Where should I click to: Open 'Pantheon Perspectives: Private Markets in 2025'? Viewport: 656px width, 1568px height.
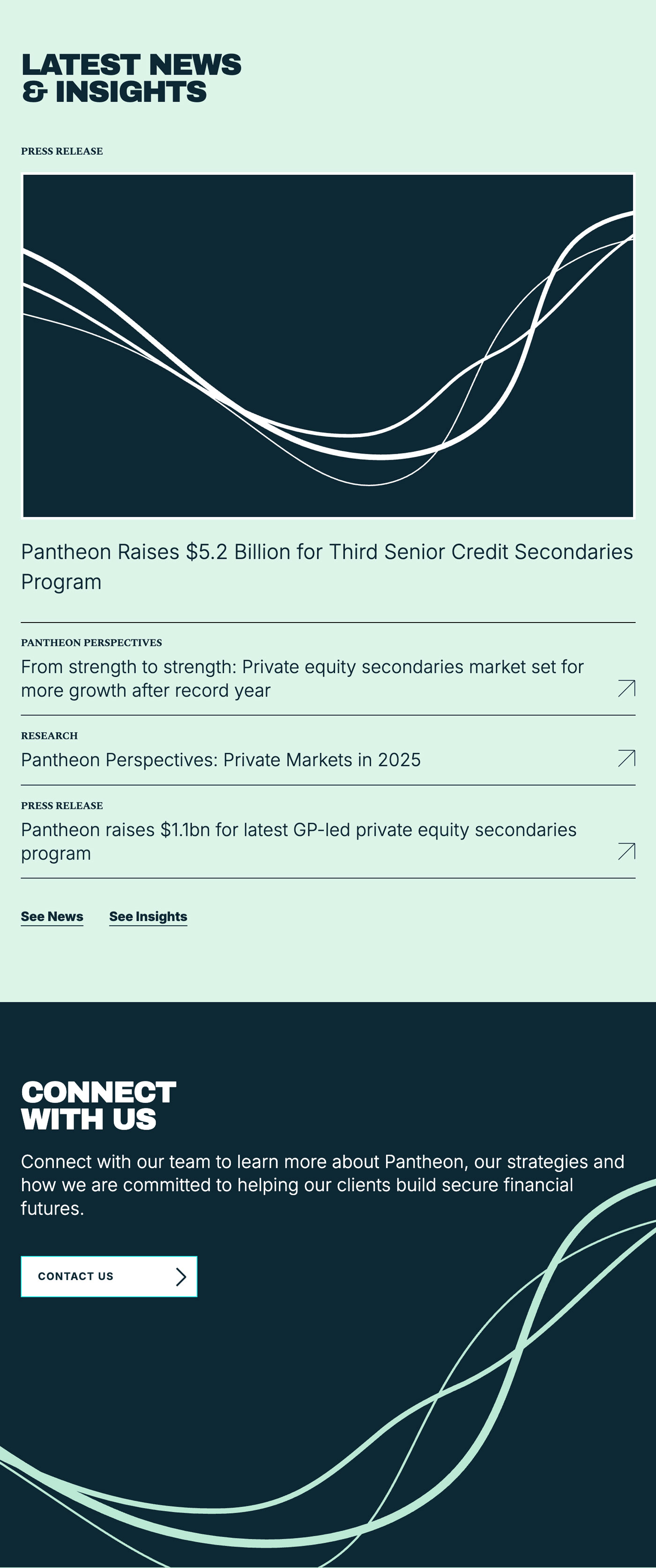coord(221,760)
